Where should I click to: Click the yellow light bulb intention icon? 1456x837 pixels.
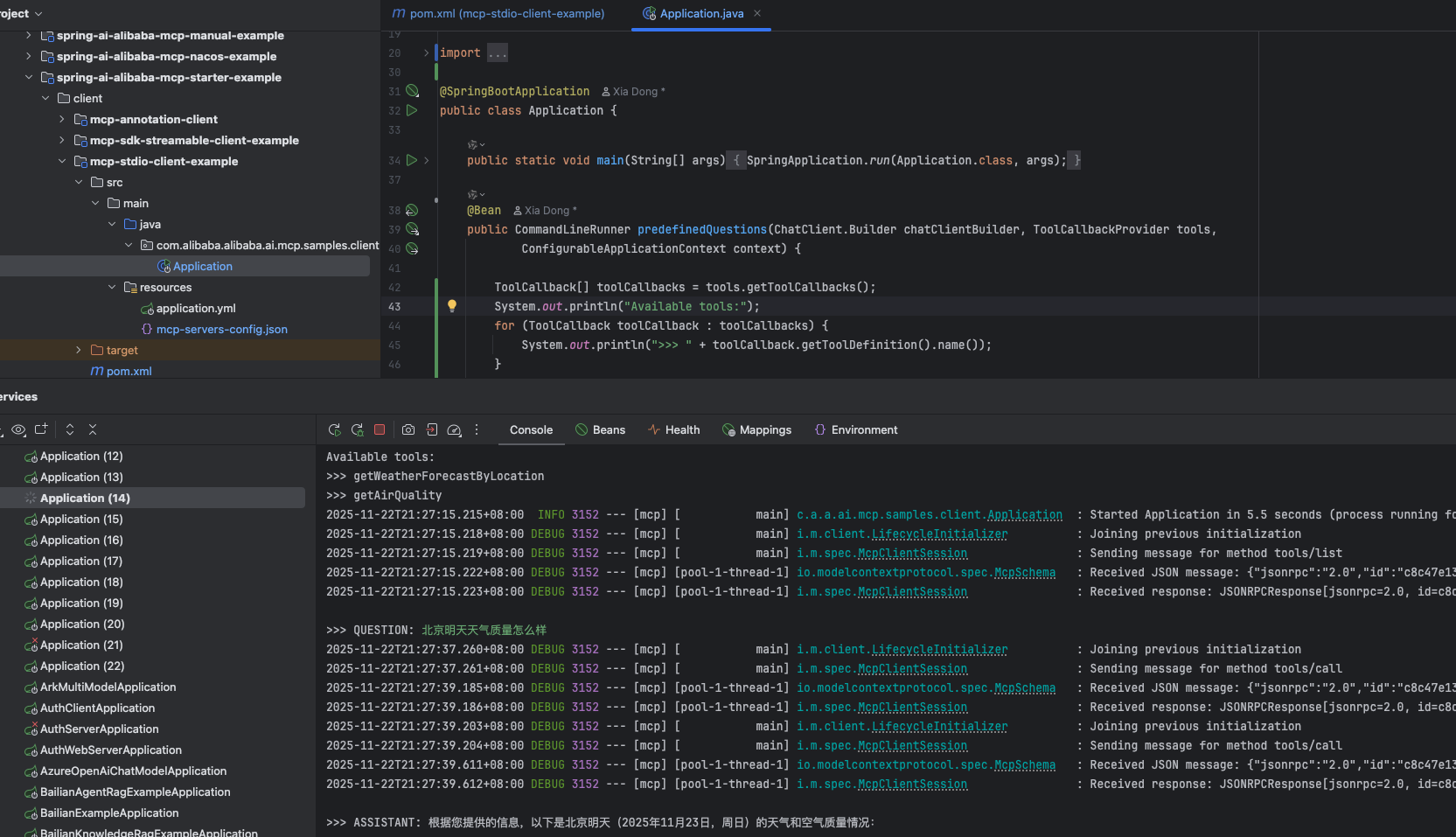click(x=452, y=306)
